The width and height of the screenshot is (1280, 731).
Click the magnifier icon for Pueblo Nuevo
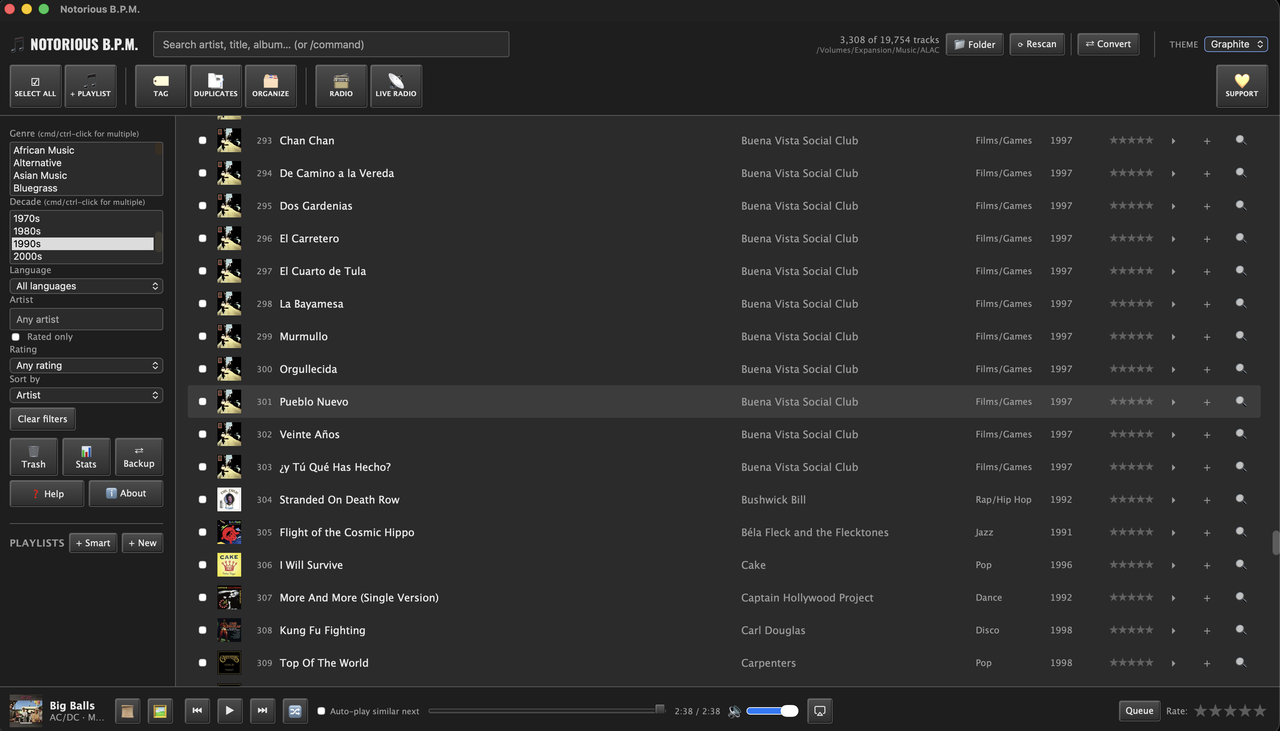1241,402
